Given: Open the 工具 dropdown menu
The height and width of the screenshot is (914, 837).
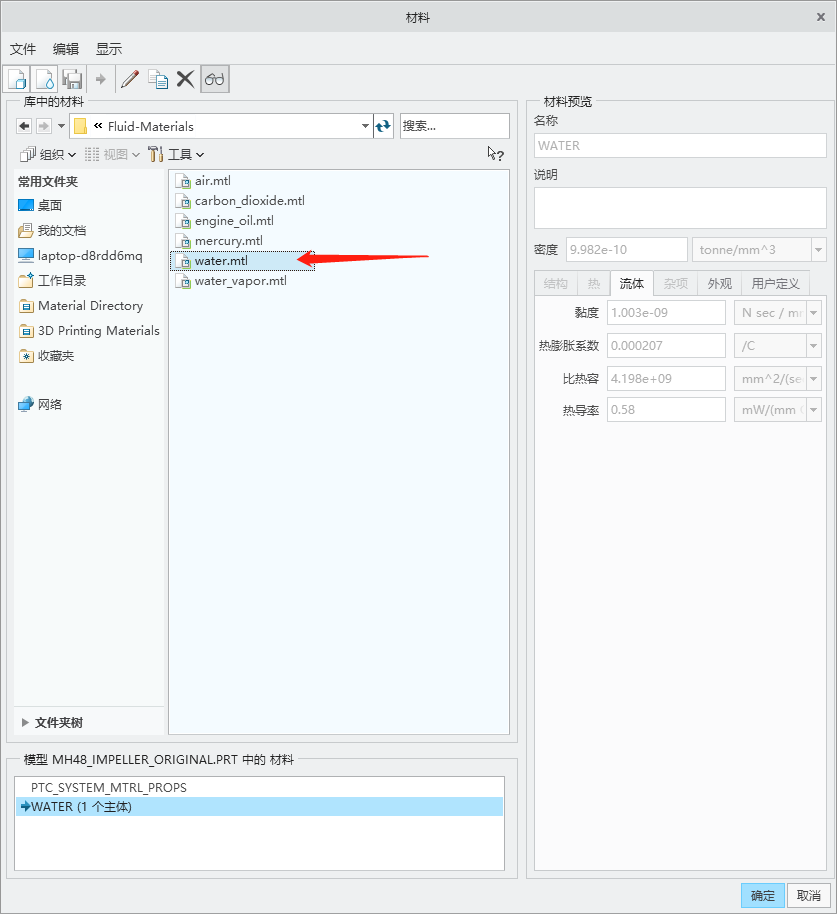Looking at the screenshot, I should coord(176,154).
